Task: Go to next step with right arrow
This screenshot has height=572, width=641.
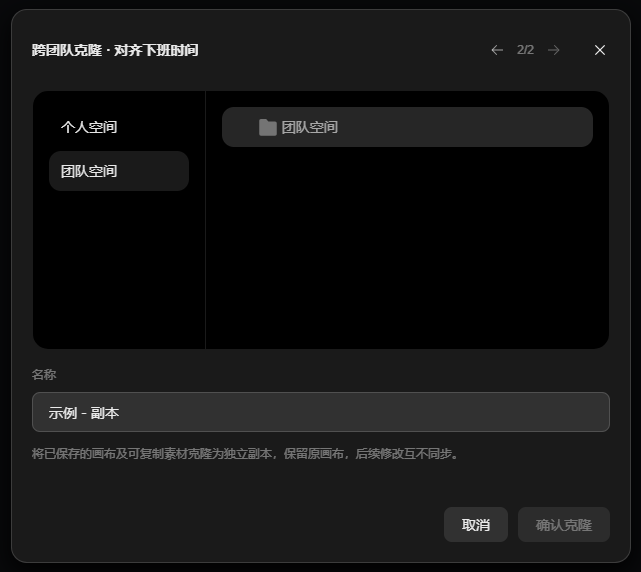Action: coord(554,50)
